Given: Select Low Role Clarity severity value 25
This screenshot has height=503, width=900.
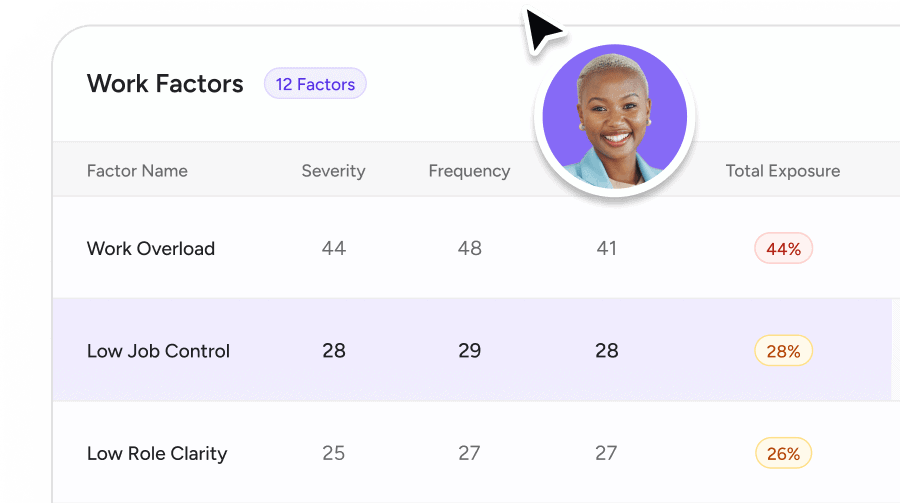Looking at the screenshot, I should point(334,453).
